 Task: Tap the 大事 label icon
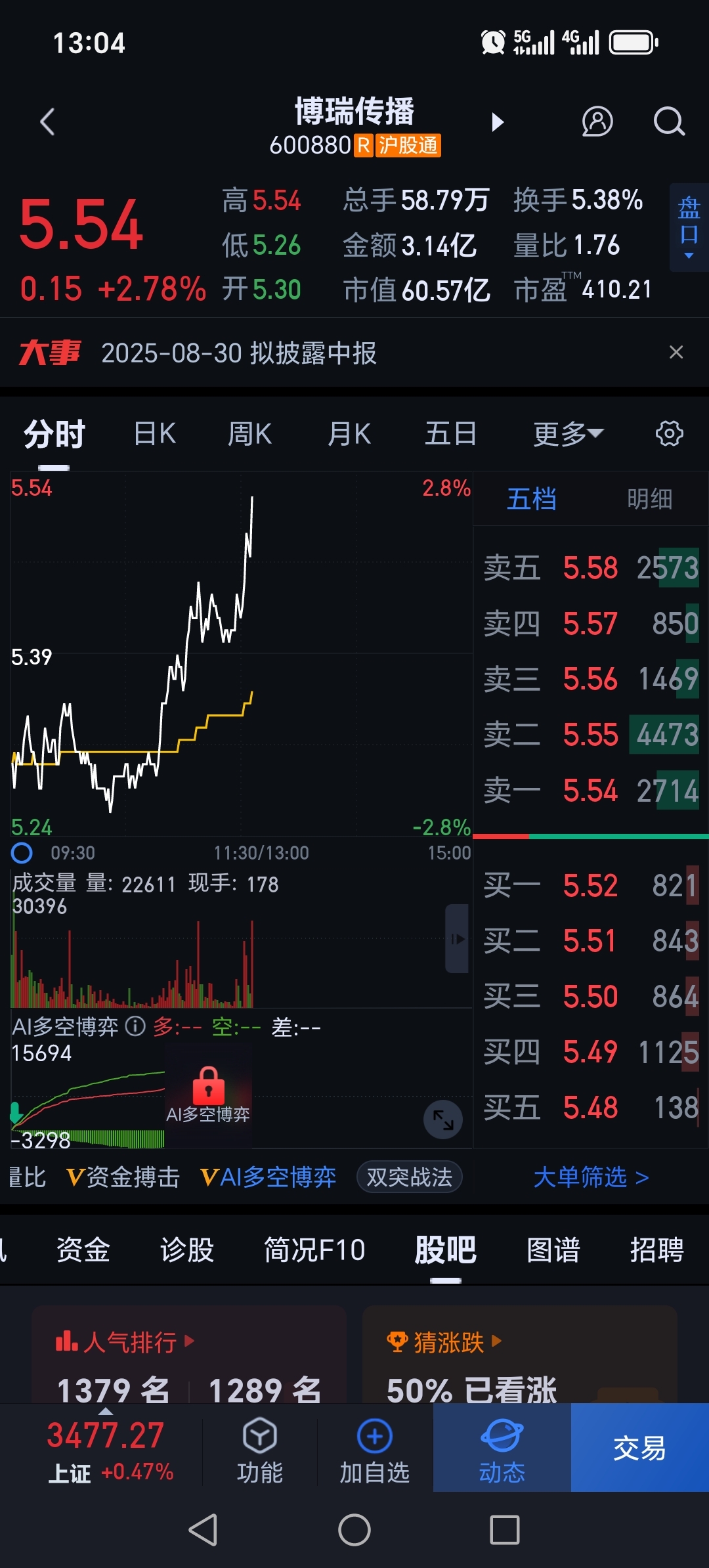click(x=50, y=353)
